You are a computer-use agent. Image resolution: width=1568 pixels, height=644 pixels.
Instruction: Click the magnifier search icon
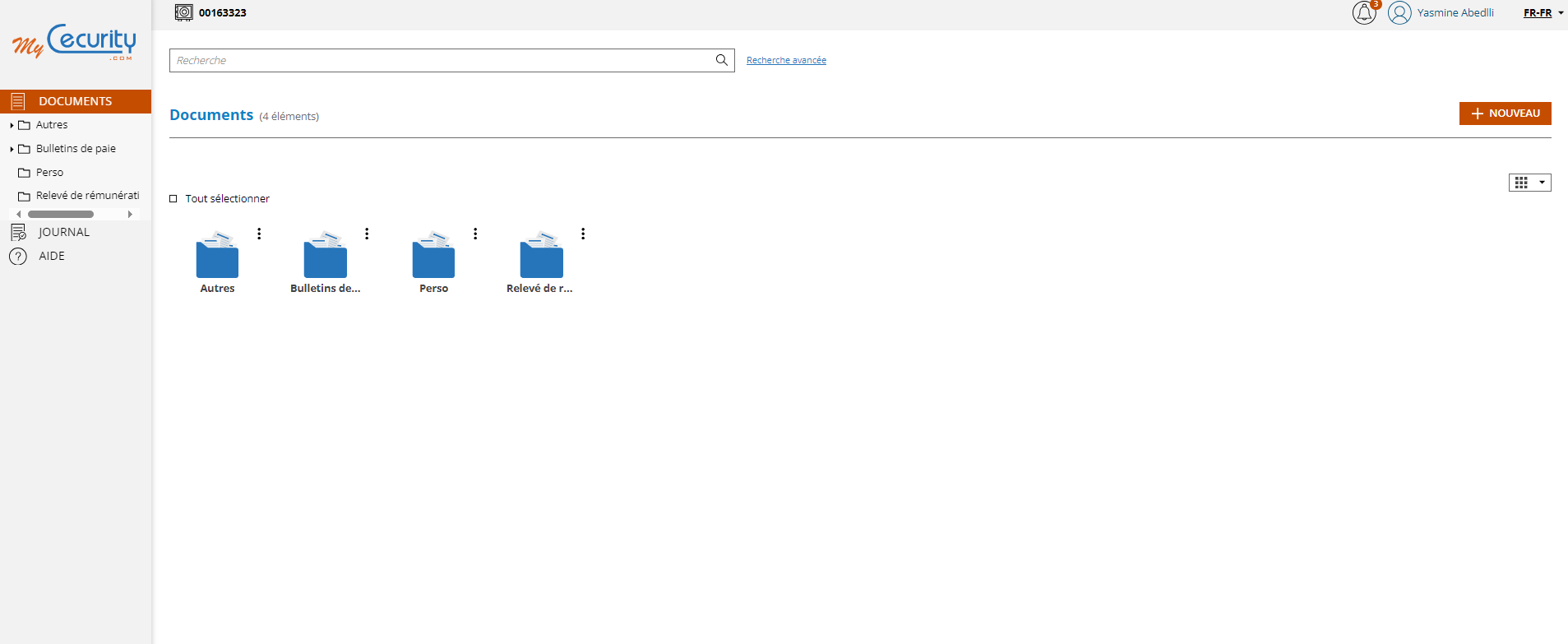click(721, 60)
